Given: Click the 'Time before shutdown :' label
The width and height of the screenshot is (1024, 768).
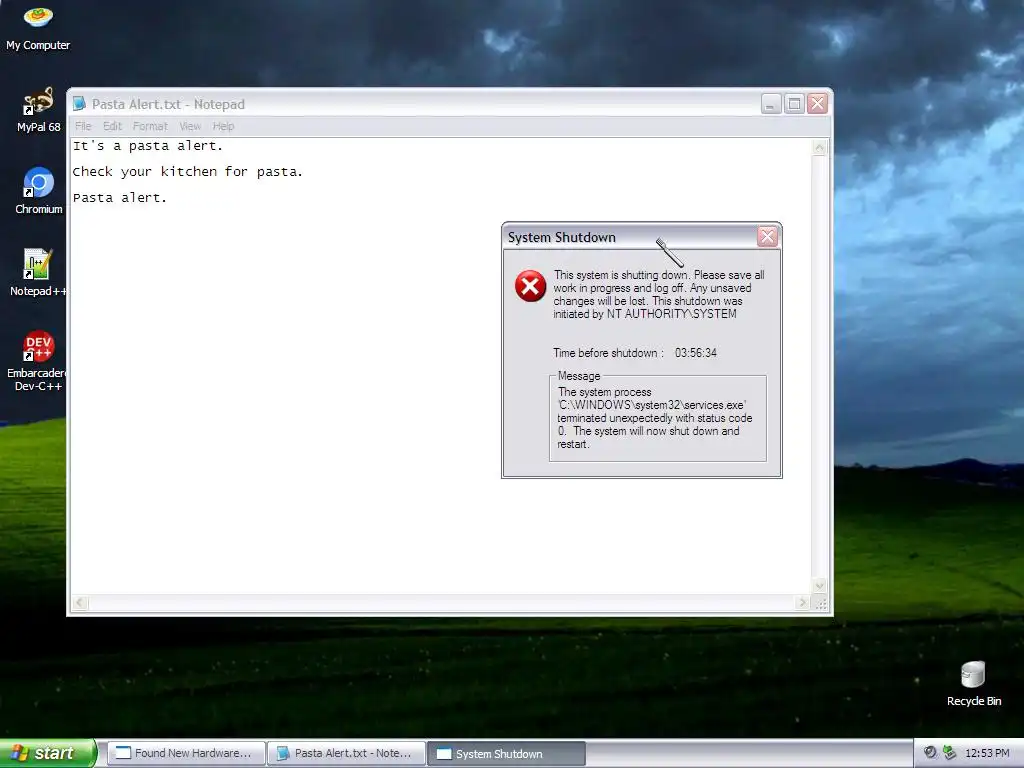Looking at the screenshot, I should point(608,353).
